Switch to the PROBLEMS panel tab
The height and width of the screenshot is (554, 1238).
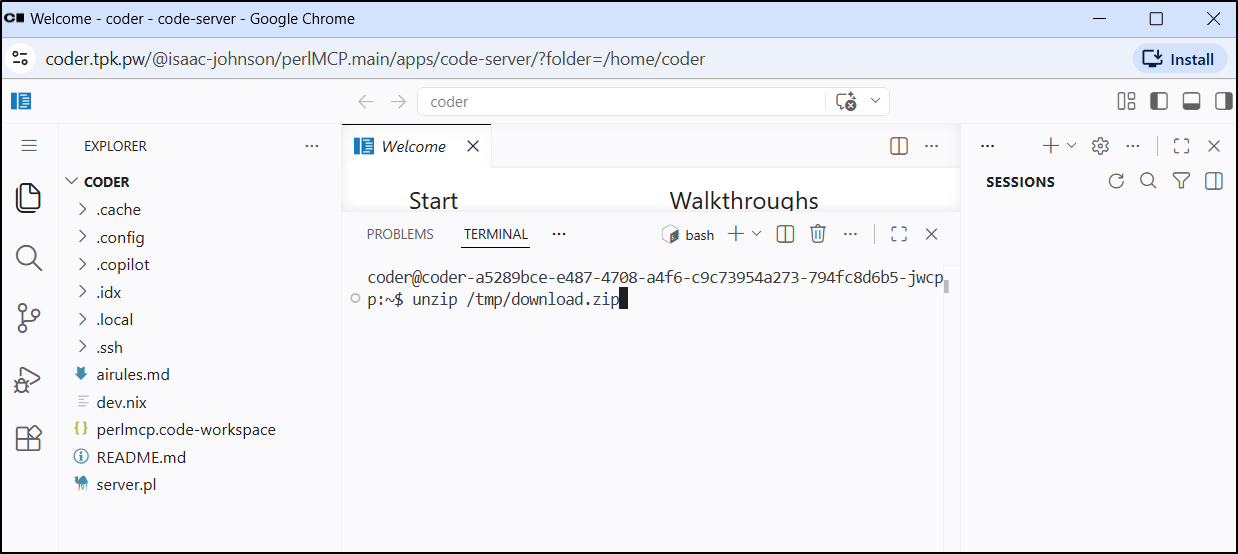point(400,234)
